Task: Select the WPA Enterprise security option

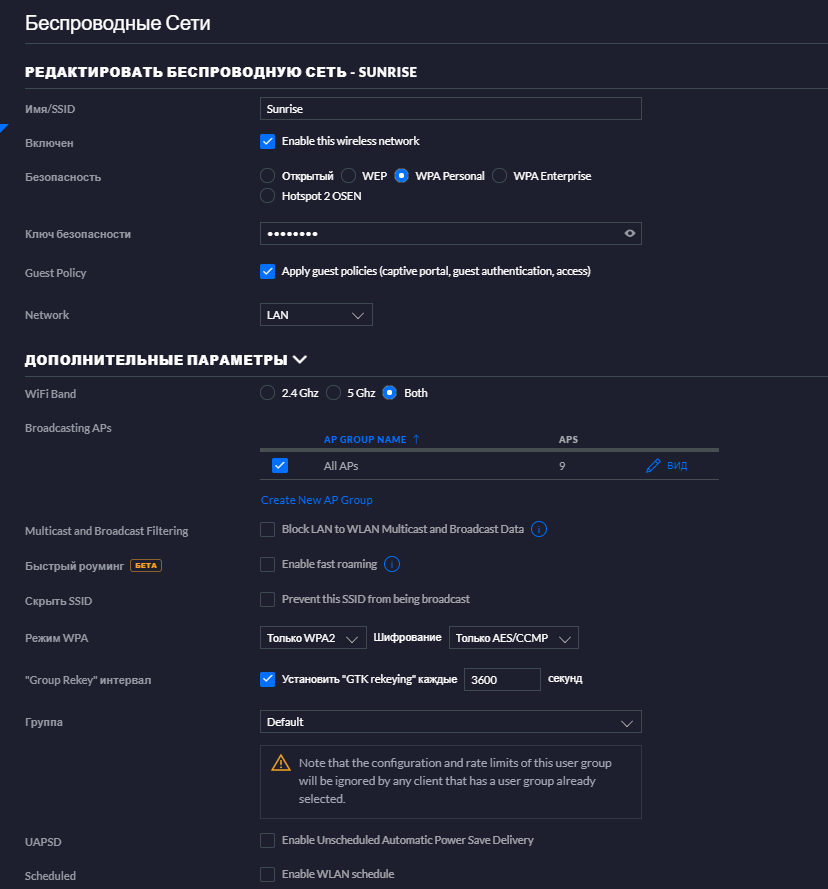Action: [x=500, y=176]
